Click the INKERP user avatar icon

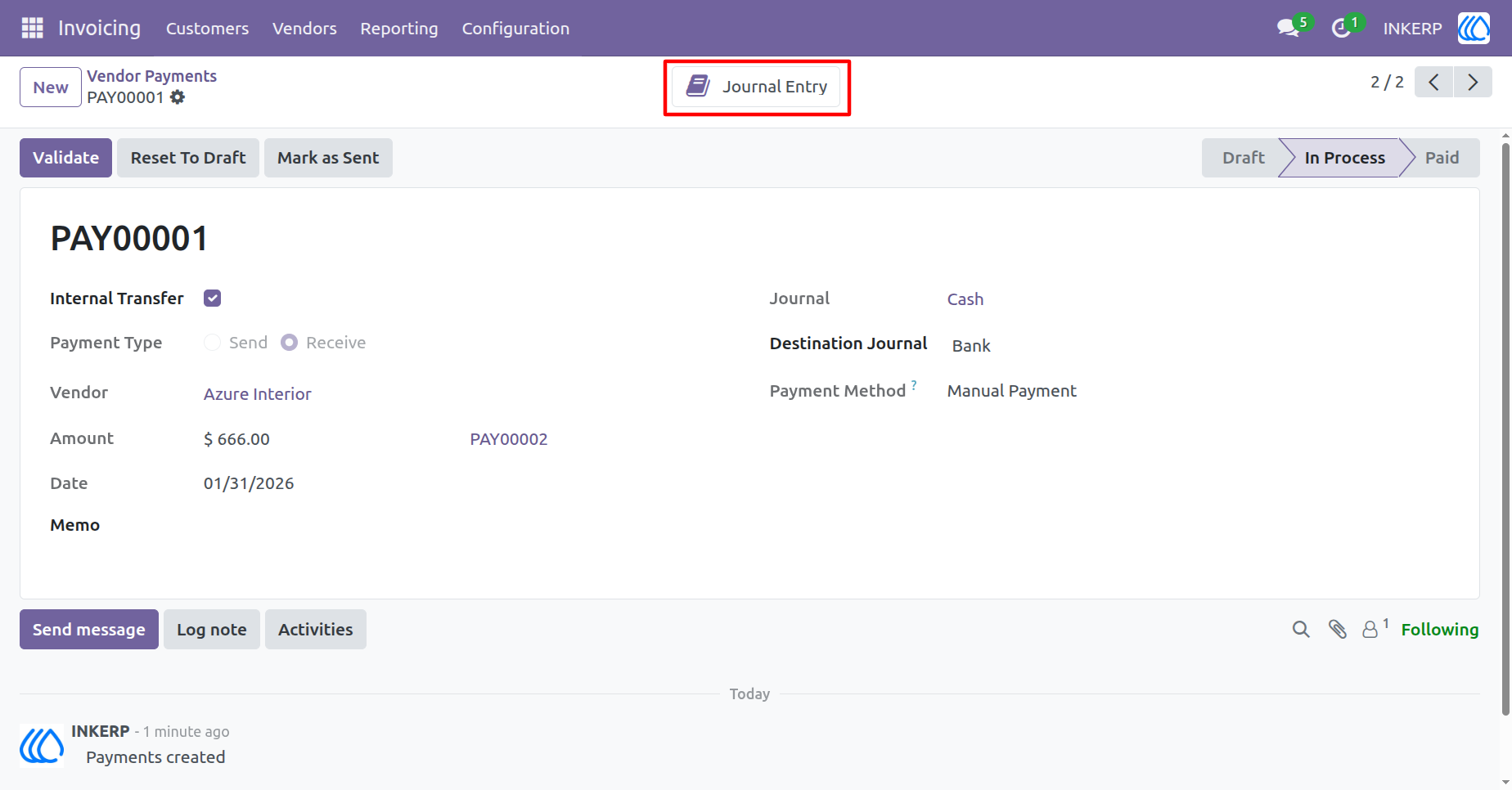pyautogui.click(x=1474, y=28)
